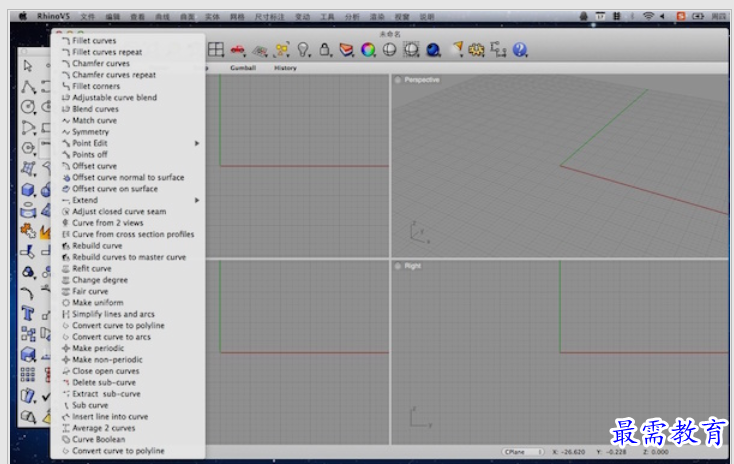Expand the Point Edit submenu arrow
This screenshot has width=734, height=464.
coord(197,143)
